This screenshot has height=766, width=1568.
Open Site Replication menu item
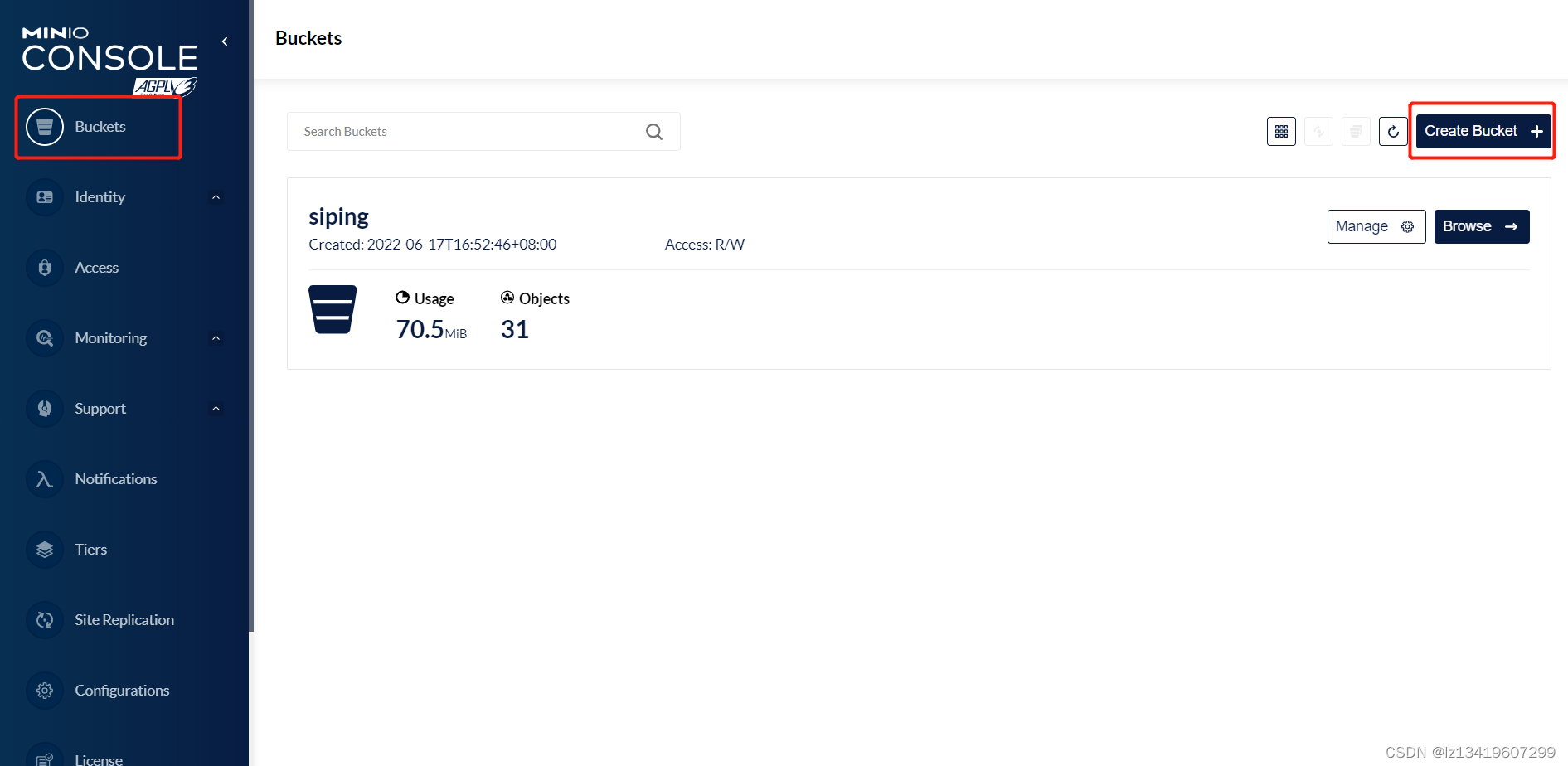click(x=124, y=620)
